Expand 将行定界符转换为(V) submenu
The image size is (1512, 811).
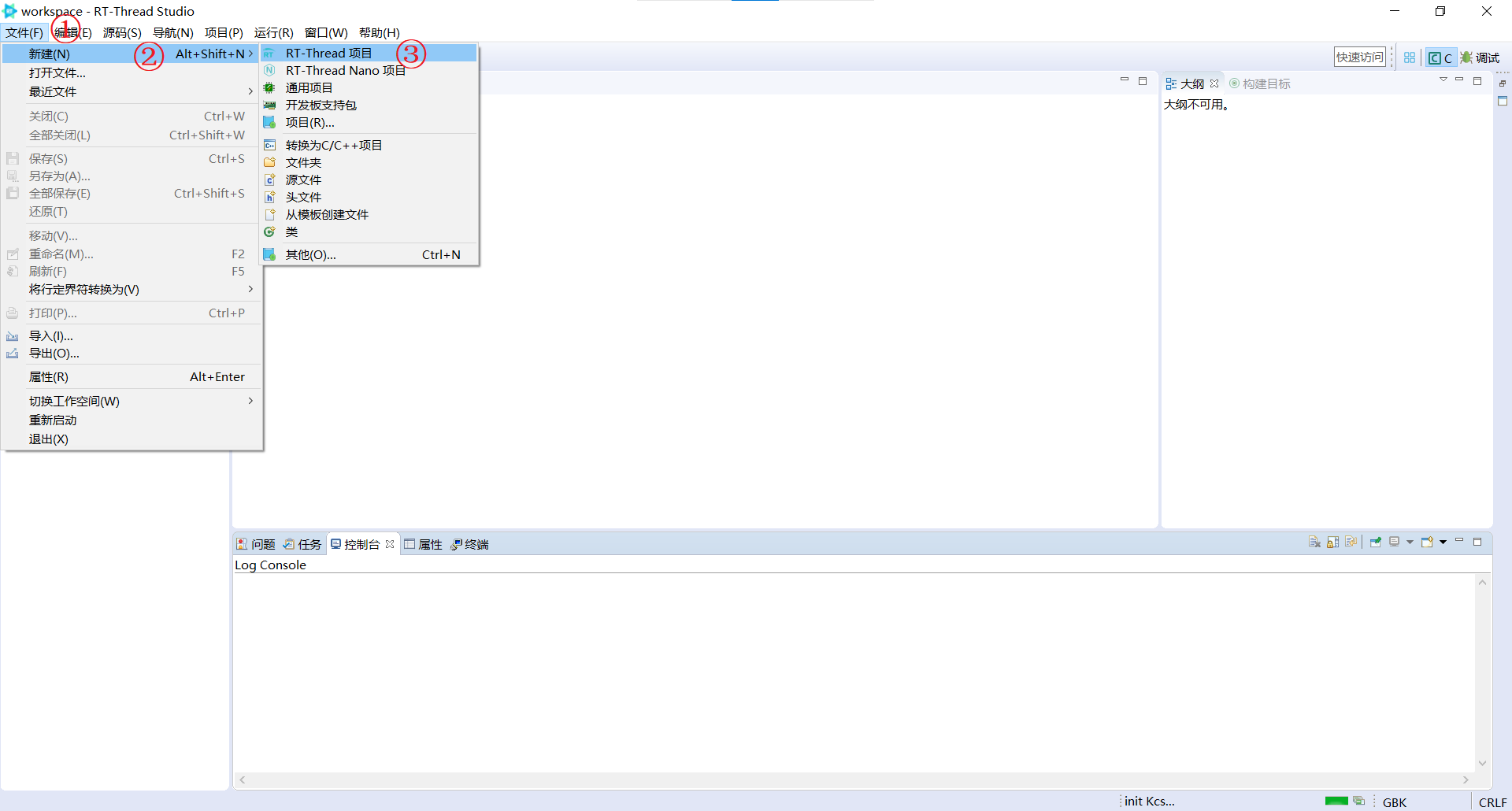132,289
